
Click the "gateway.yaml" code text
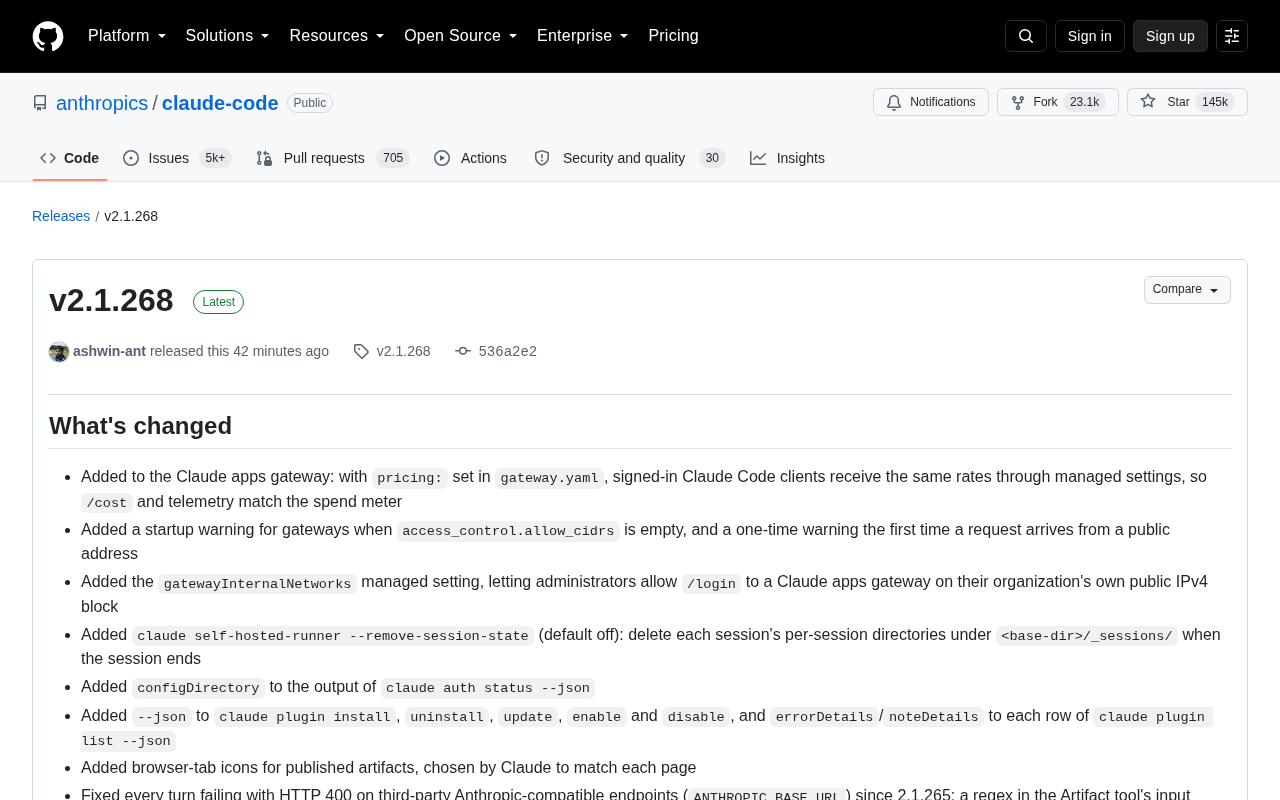point(550,478)
